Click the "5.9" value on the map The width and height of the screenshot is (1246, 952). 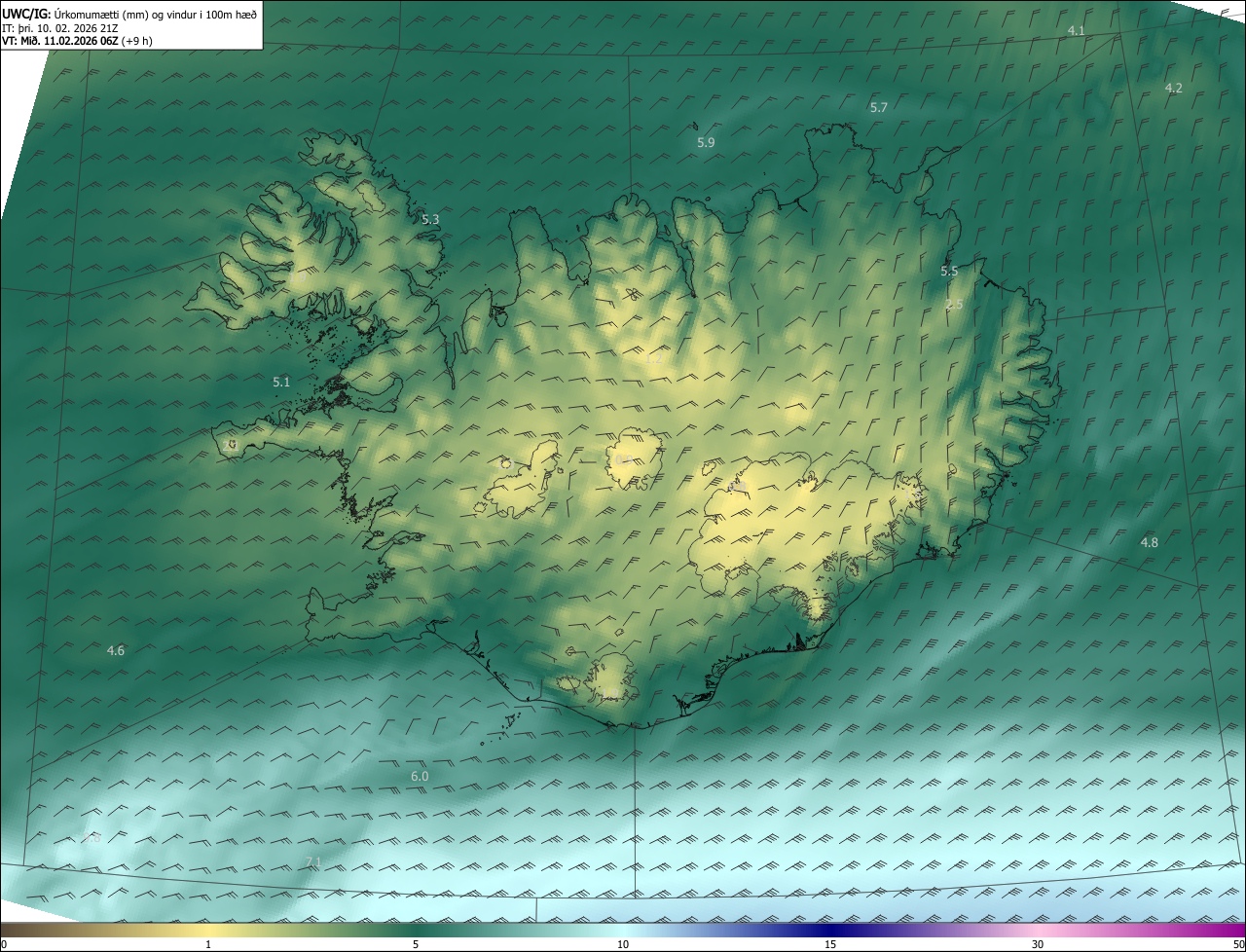pyautogui.click(x=706, y=143)
